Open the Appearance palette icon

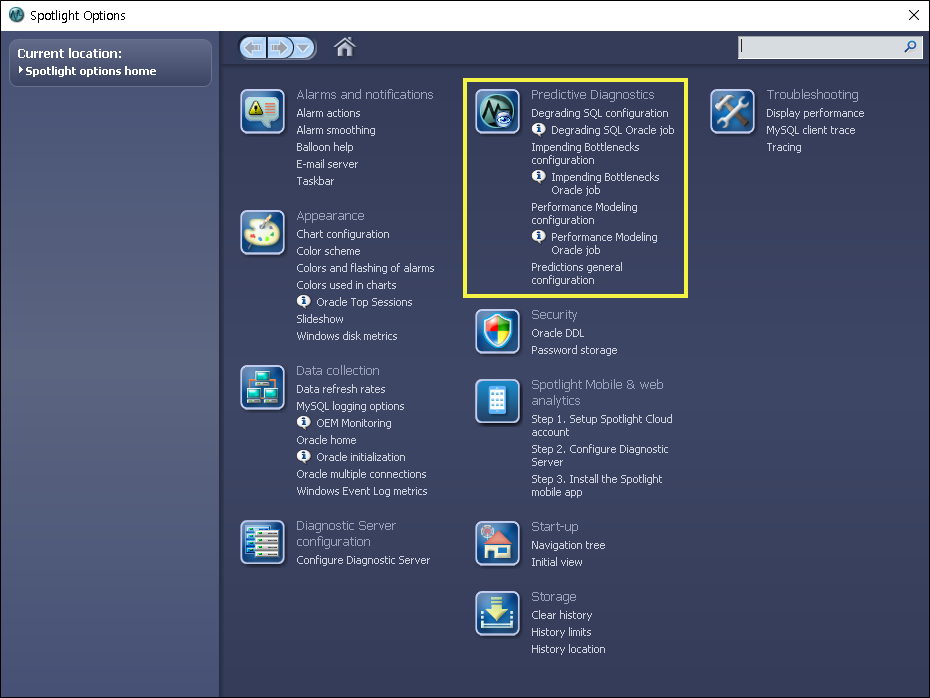pos(262,232)
